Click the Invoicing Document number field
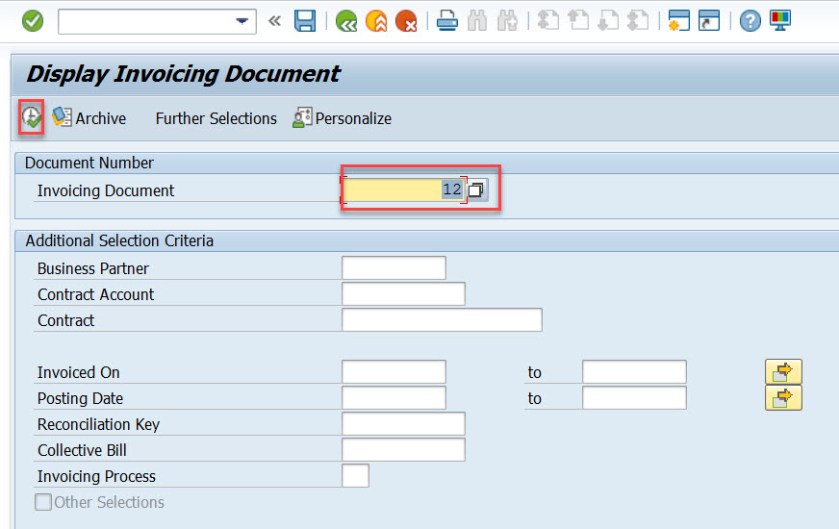Viewport: 839px width, 529px height. coord(404,189)
